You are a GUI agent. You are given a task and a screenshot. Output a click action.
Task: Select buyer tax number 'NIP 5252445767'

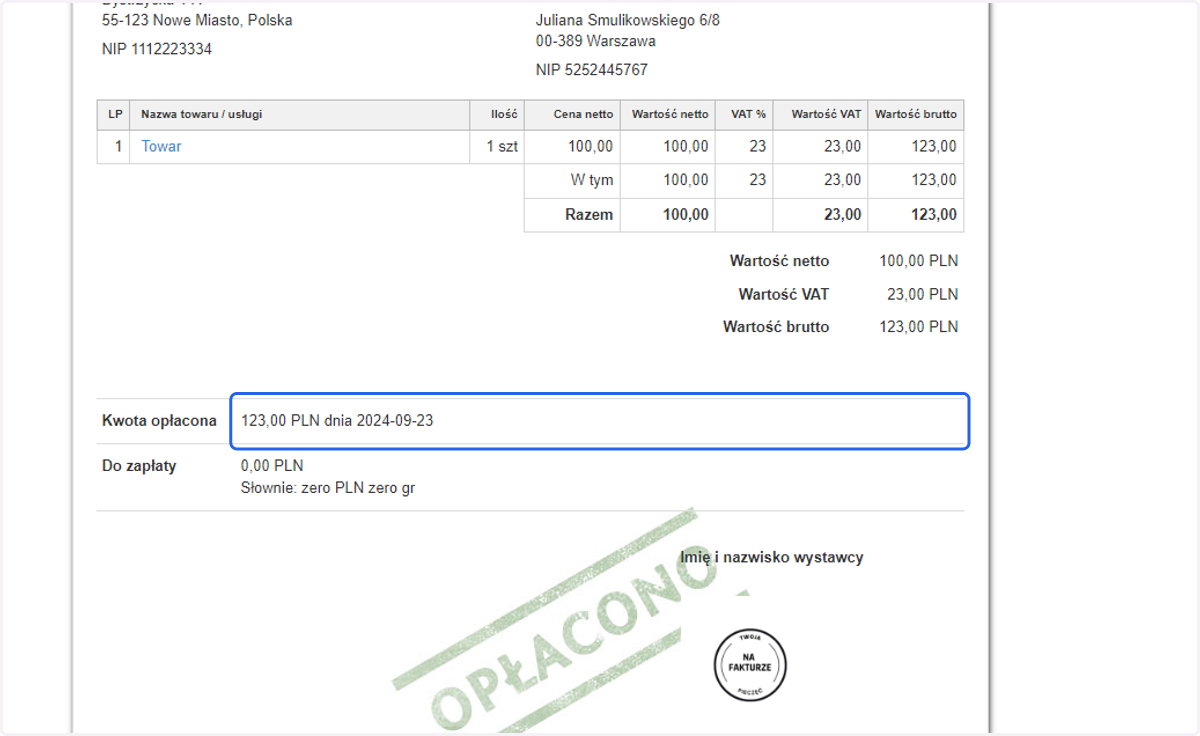click(592, 70)
